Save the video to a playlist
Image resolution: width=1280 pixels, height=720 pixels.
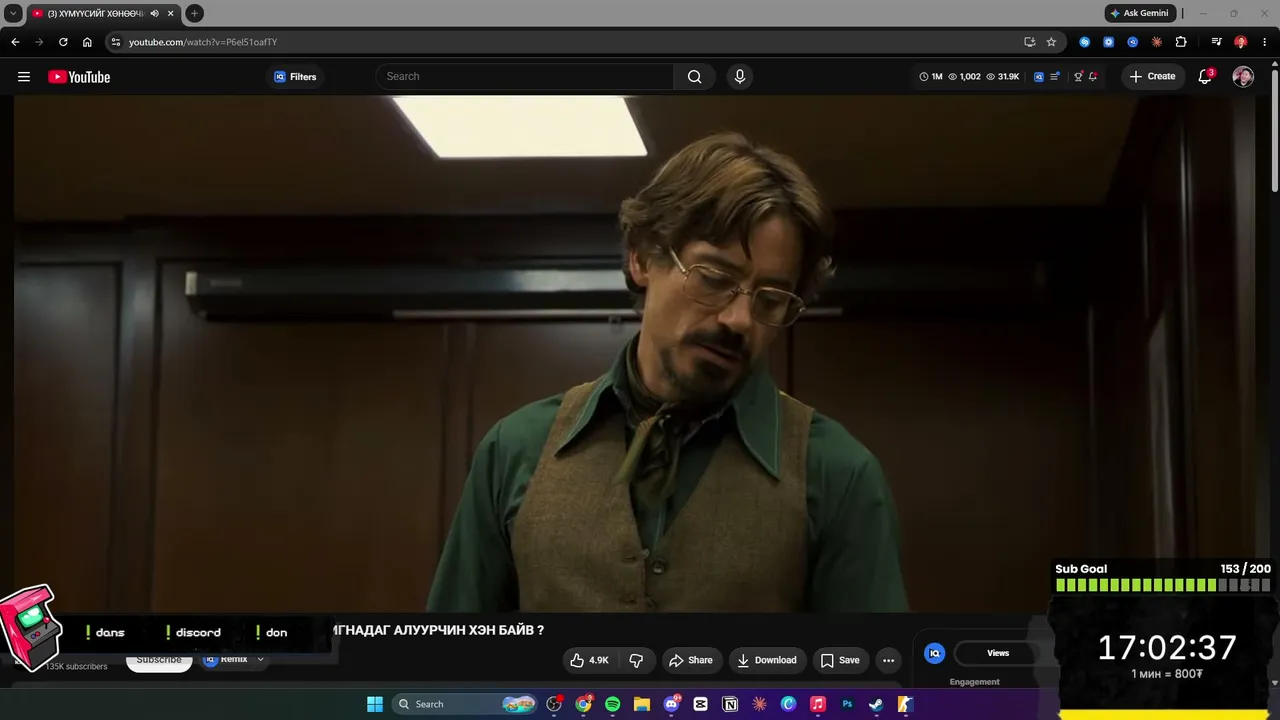tap(840, 660)
